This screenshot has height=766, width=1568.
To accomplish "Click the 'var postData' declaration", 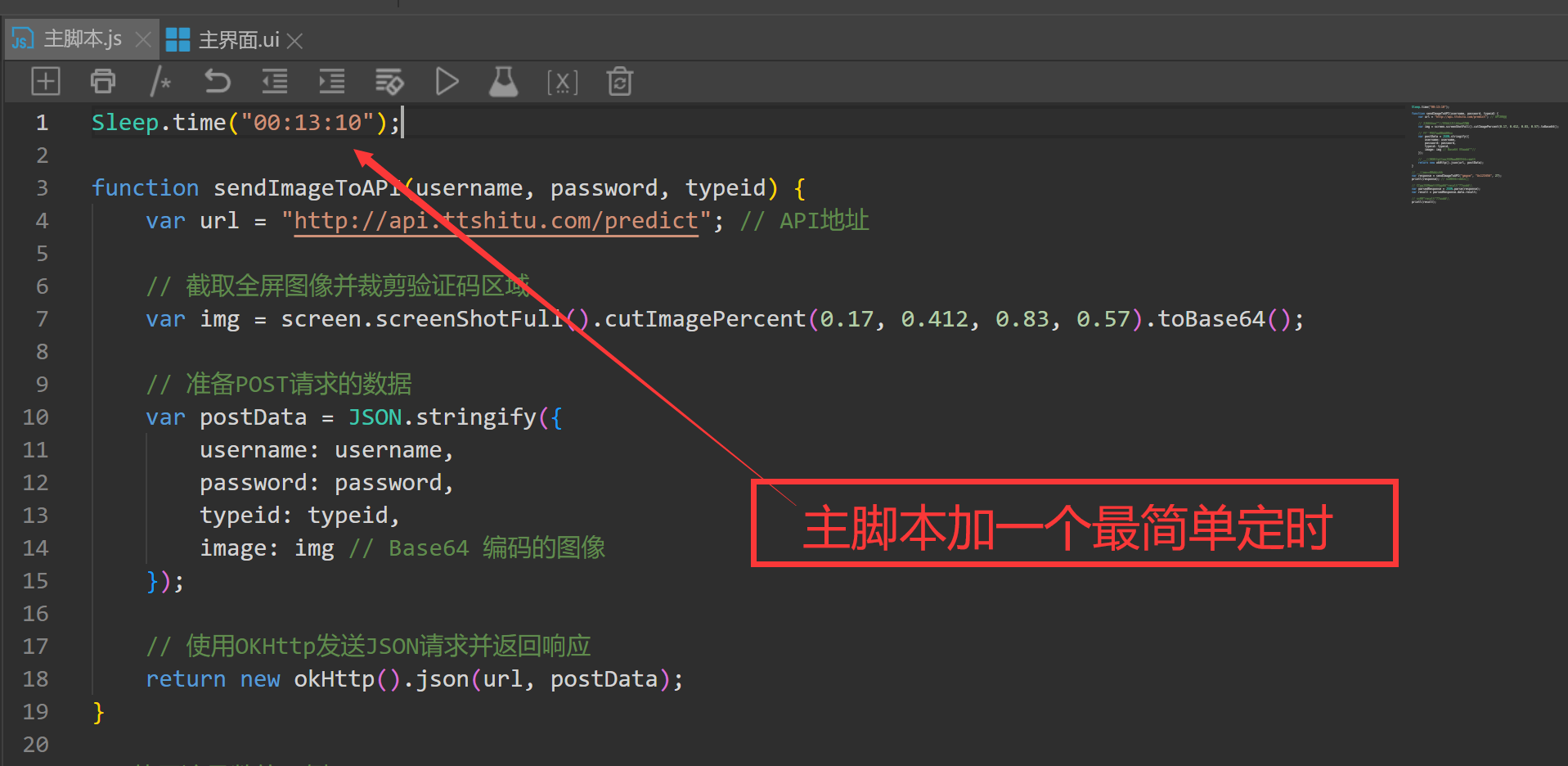I will (x=227, y=417).
